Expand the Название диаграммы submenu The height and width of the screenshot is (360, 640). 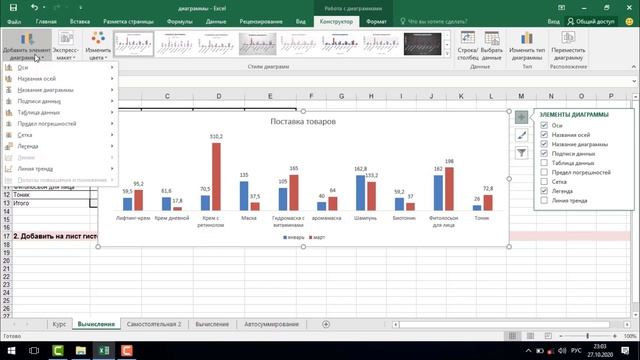coord(60,90)
